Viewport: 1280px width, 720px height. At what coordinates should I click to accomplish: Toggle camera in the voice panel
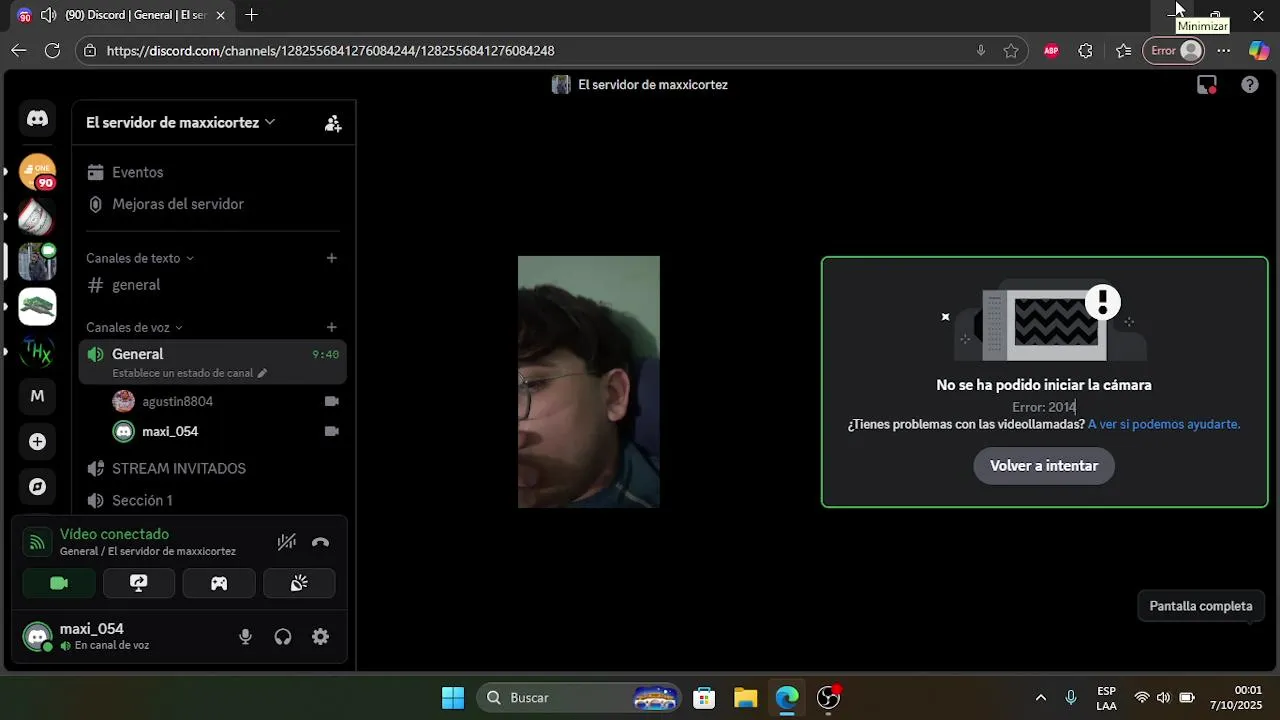pyautogui.click(x=59, y=583)
